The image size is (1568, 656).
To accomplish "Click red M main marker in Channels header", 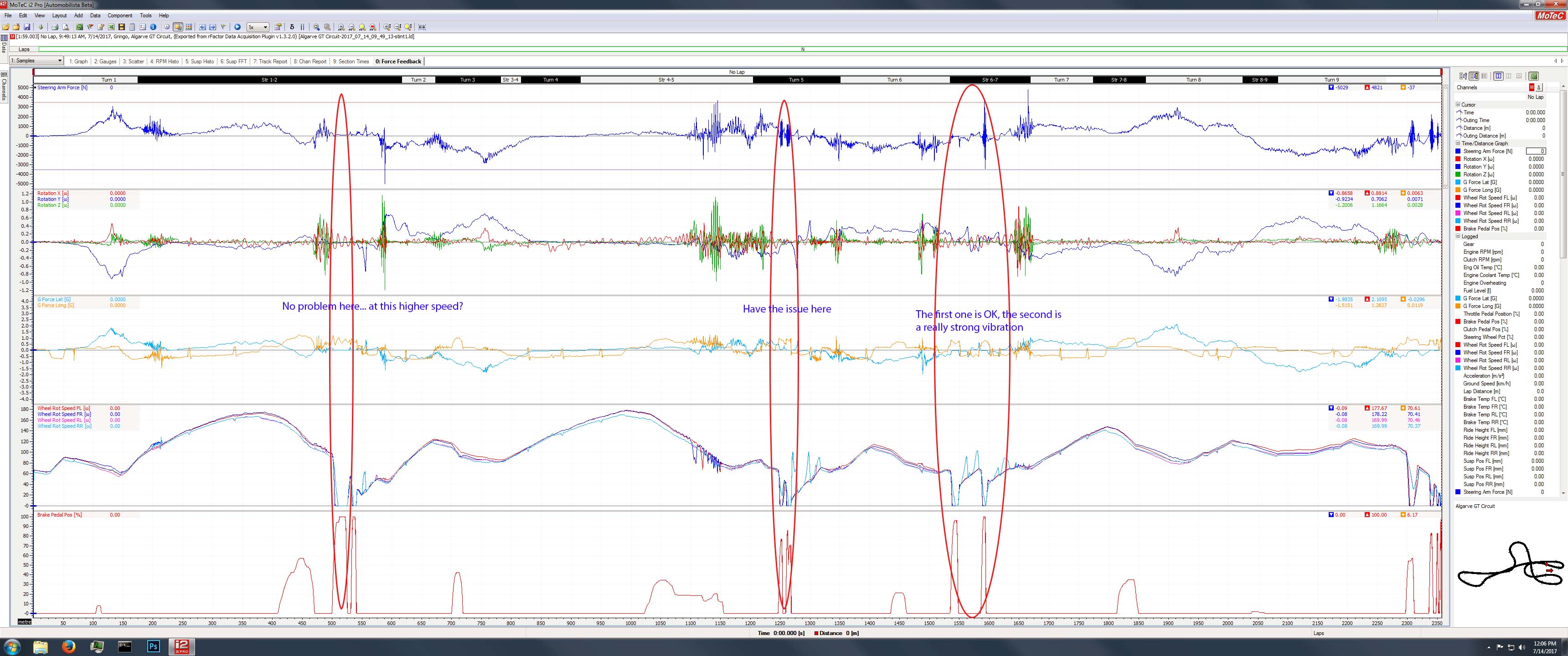I will point(1532,87).
